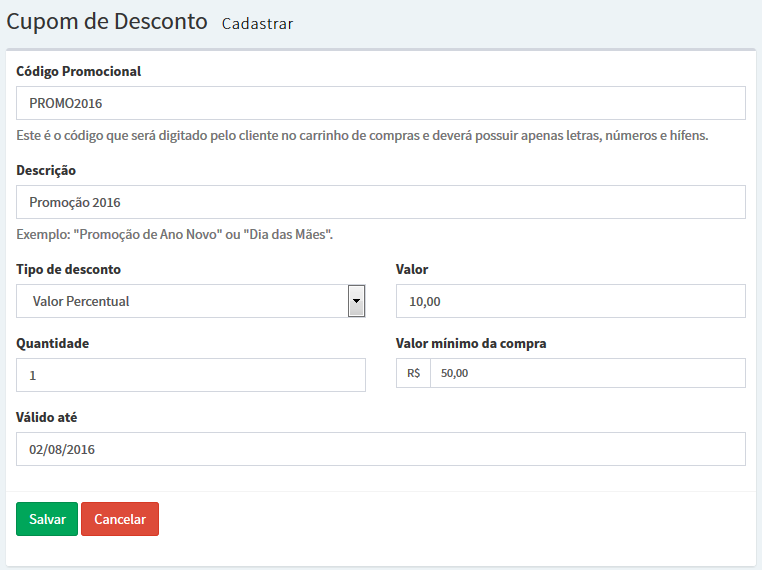
Task: Click the Código Promocional field containing PROMO2016
Action: click(x=381, y=103)
